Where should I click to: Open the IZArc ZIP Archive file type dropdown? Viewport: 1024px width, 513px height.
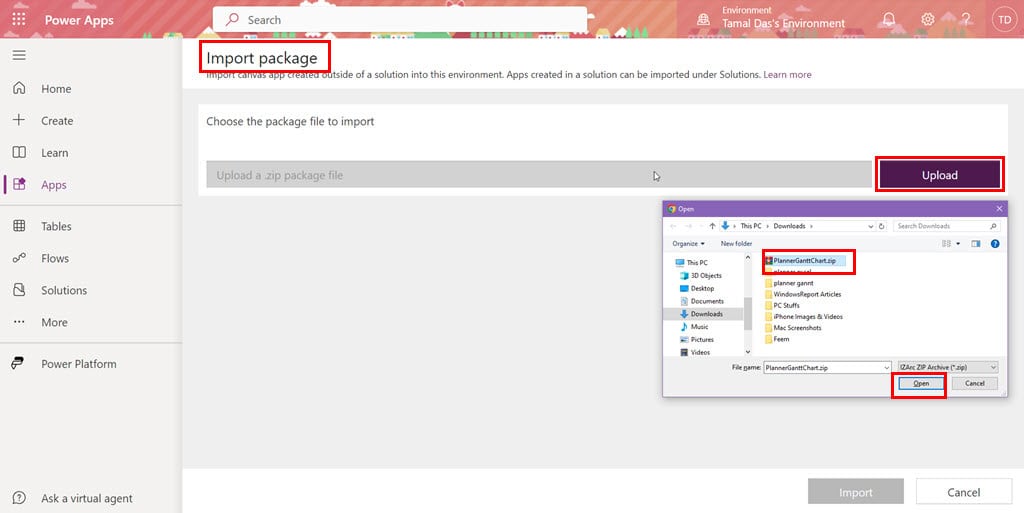pos(948,367)
